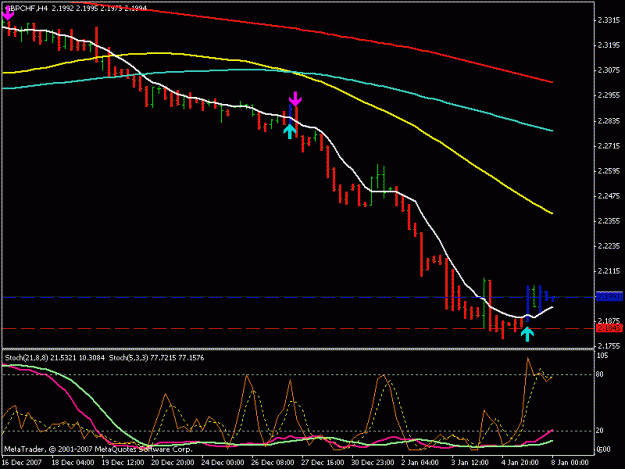The image size is (625, 469).
Task: Click the GBPCHF,H4 chart title text
Action: [x=26, y=8]
